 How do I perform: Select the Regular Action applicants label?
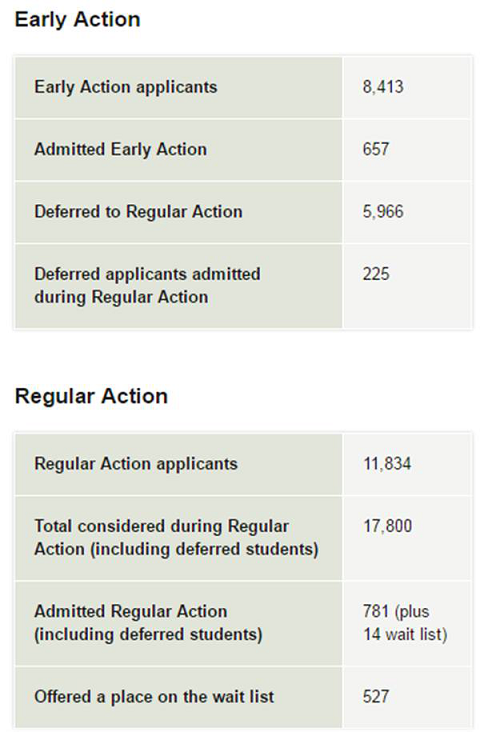pyautogui.click(x=136, y=464)
